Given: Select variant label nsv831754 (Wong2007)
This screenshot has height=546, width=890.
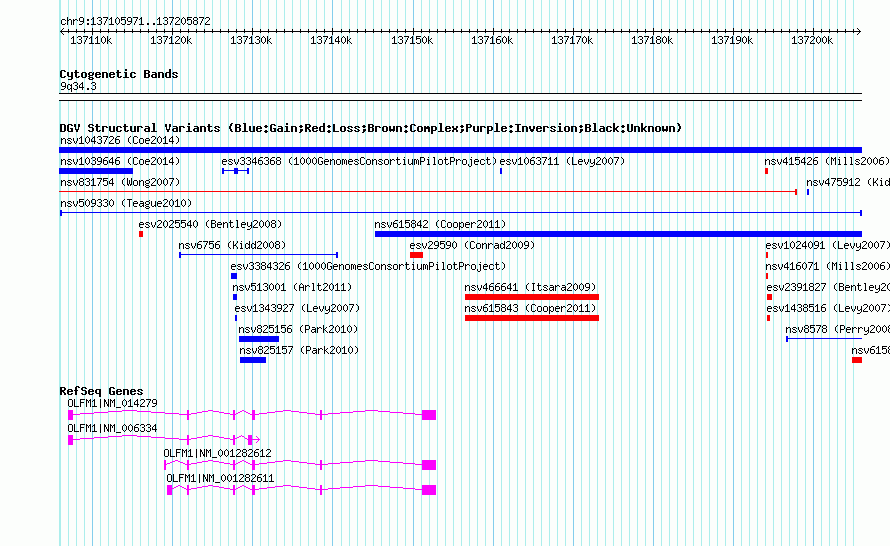Looking at the screenshot, I should tap(120, 182).
